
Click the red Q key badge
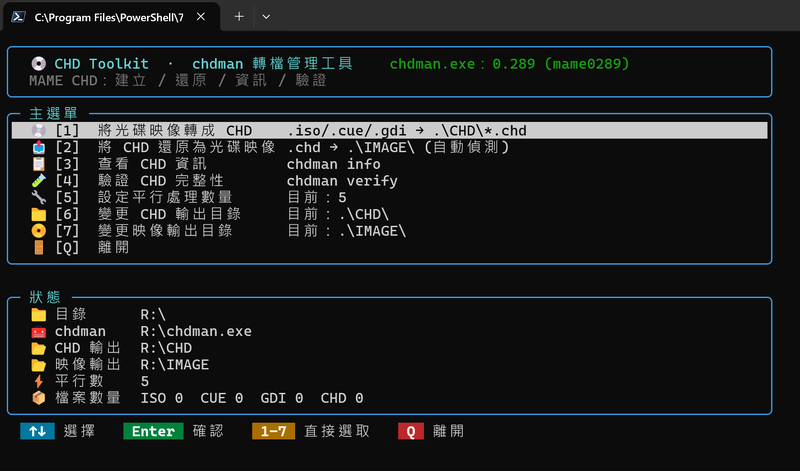click(411, 431)
